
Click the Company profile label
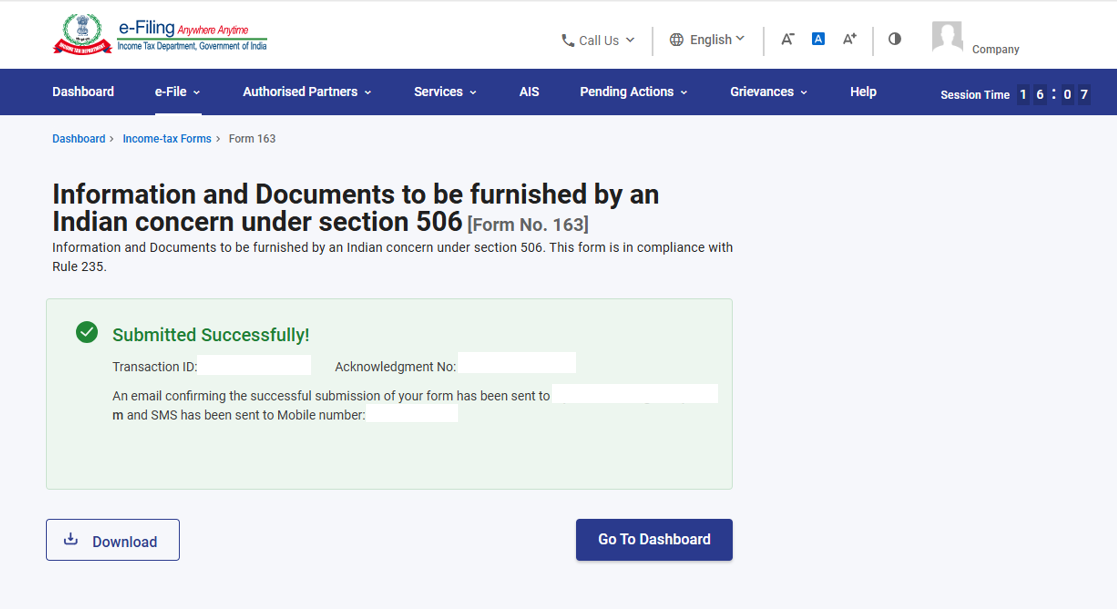pyautogui.click(x=995, y=49)
